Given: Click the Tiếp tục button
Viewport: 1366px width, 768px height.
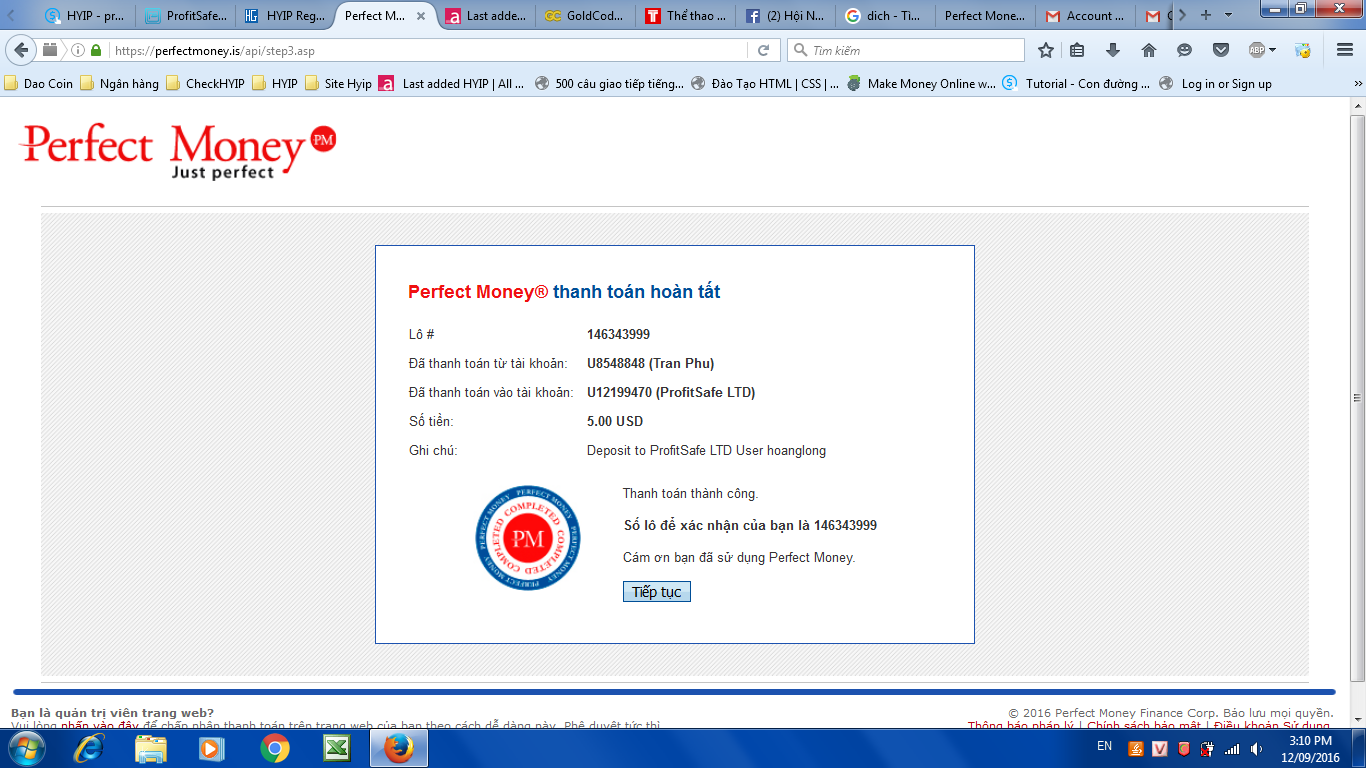Looking at the screenshot, I should point(656,592).
